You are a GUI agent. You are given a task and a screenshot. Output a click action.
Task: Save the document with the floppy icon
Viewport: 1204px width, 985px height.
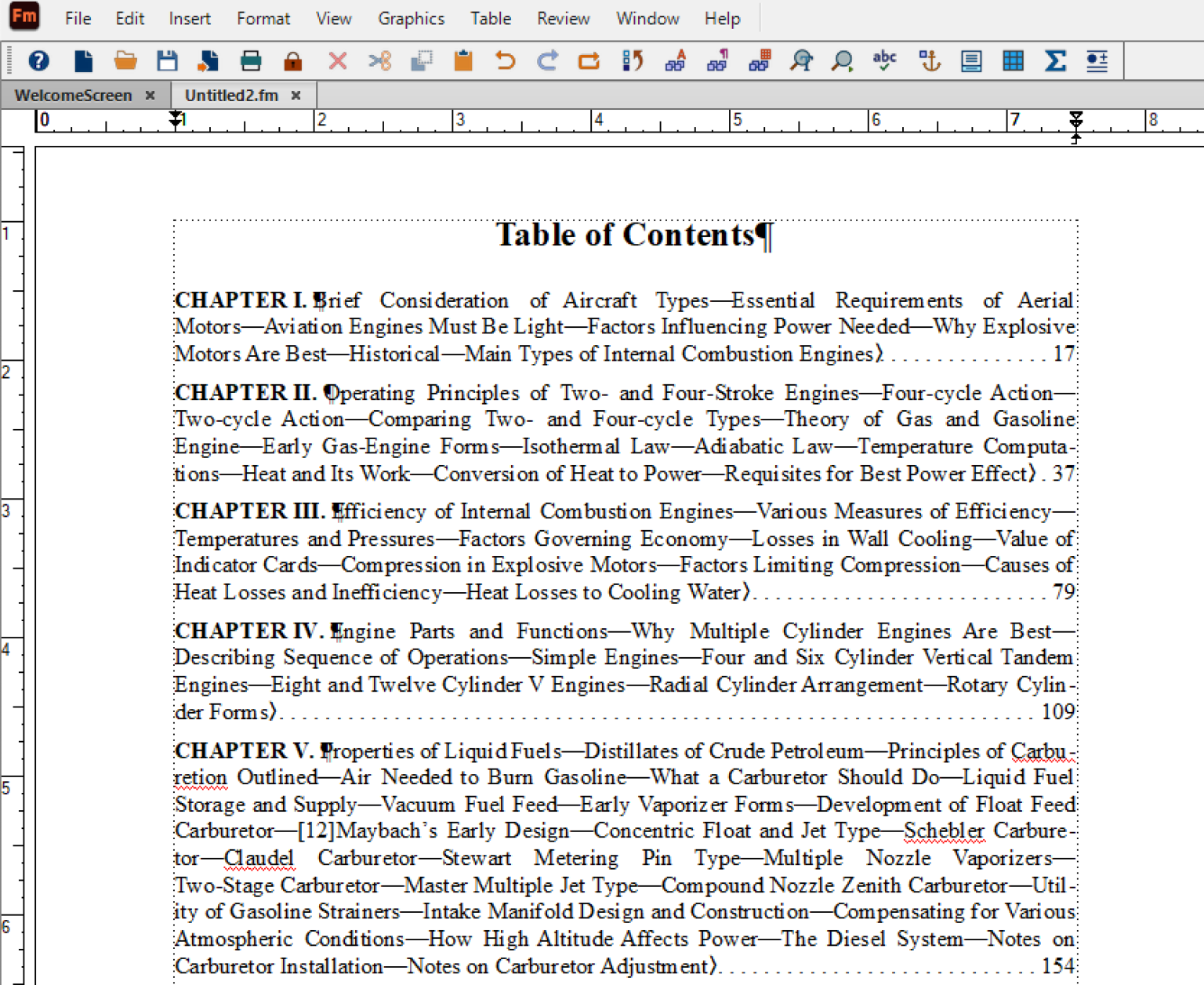tap(167, 60)
